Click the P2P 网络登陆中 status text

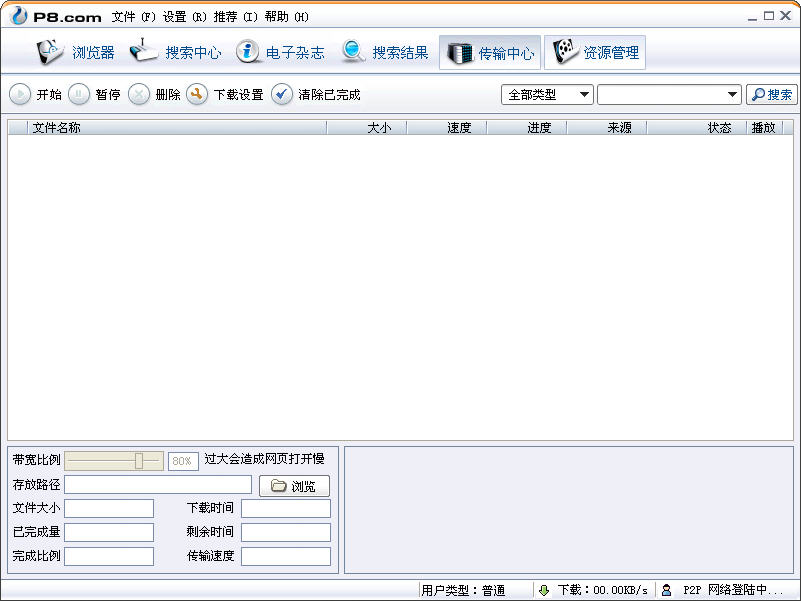(x=734, y=590)
